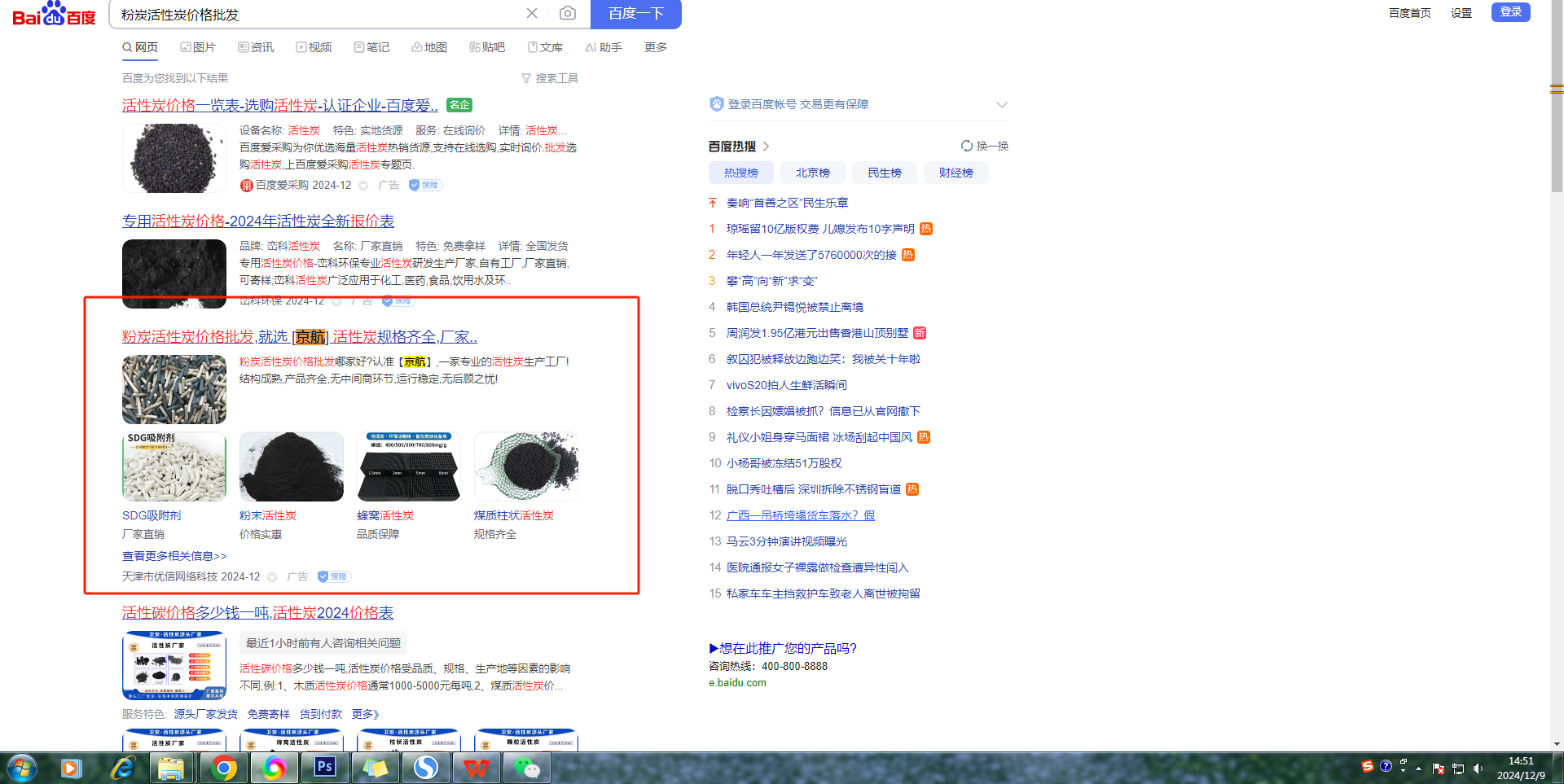The height and width of the screenshot is (784, 1564).
Task: Switch to the 文库 tab
Action: tap(545, 47)
